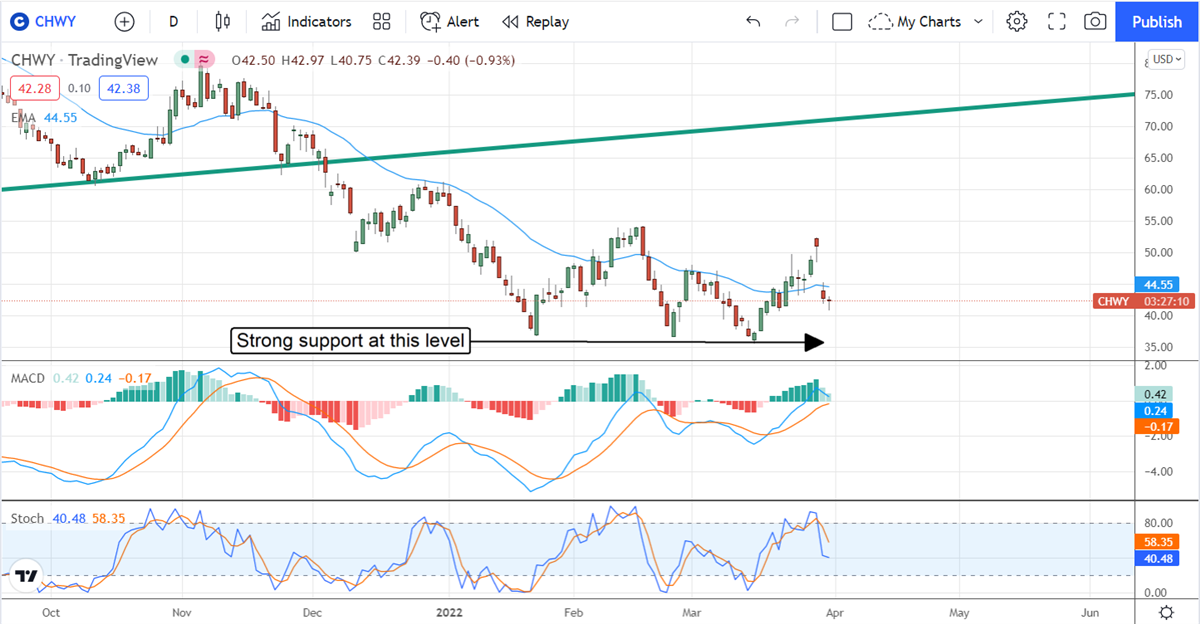1200x624 pixels.
Task: Change the D timeframe interval
Action: tap(174, 21)
